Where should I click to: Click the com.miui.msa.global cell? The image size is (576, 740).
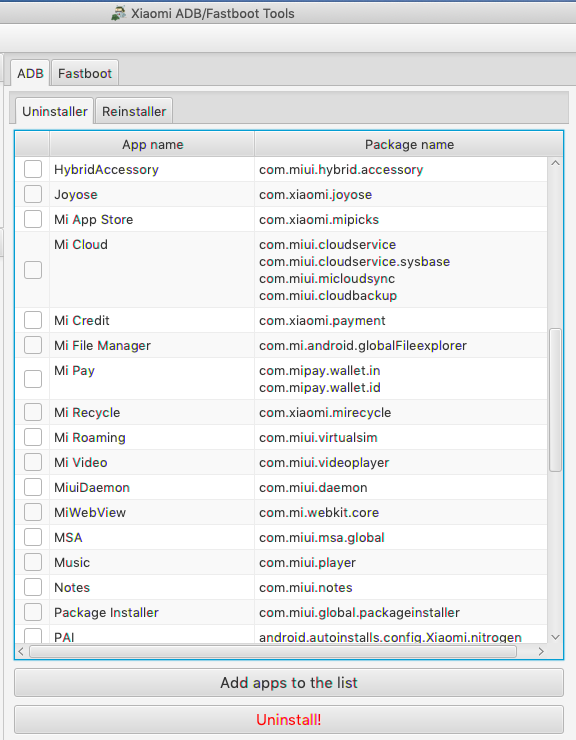click(401, 537)
